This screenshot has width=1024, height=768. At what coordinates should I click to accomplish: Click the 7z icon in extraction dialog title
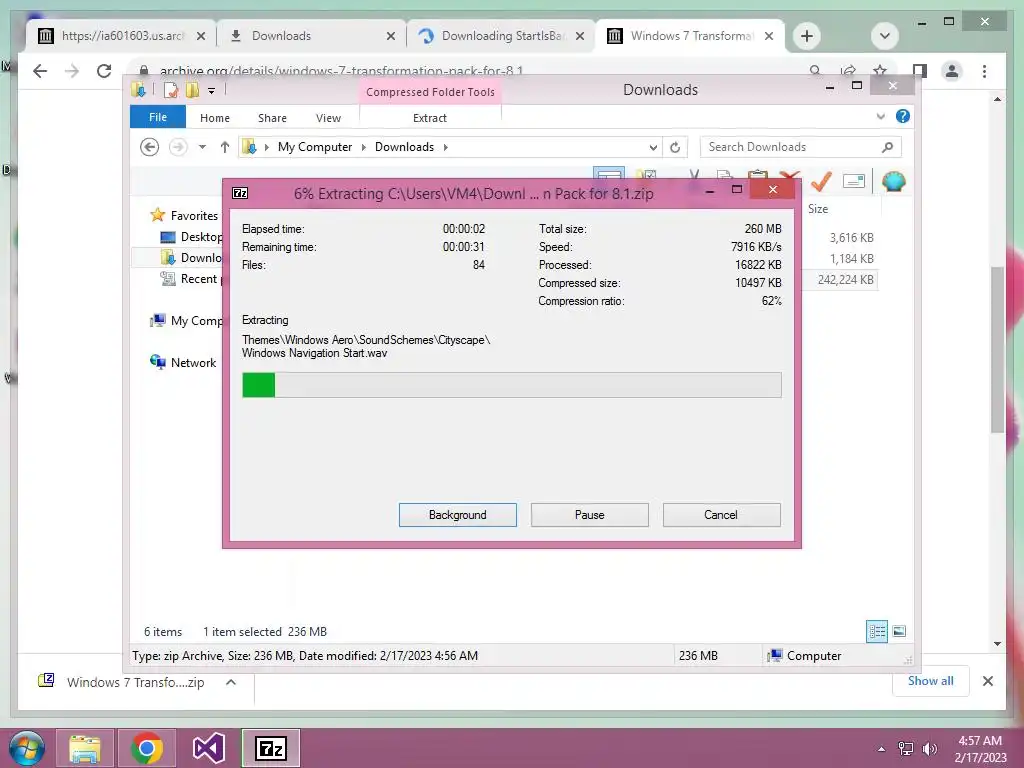click(240, 193)
